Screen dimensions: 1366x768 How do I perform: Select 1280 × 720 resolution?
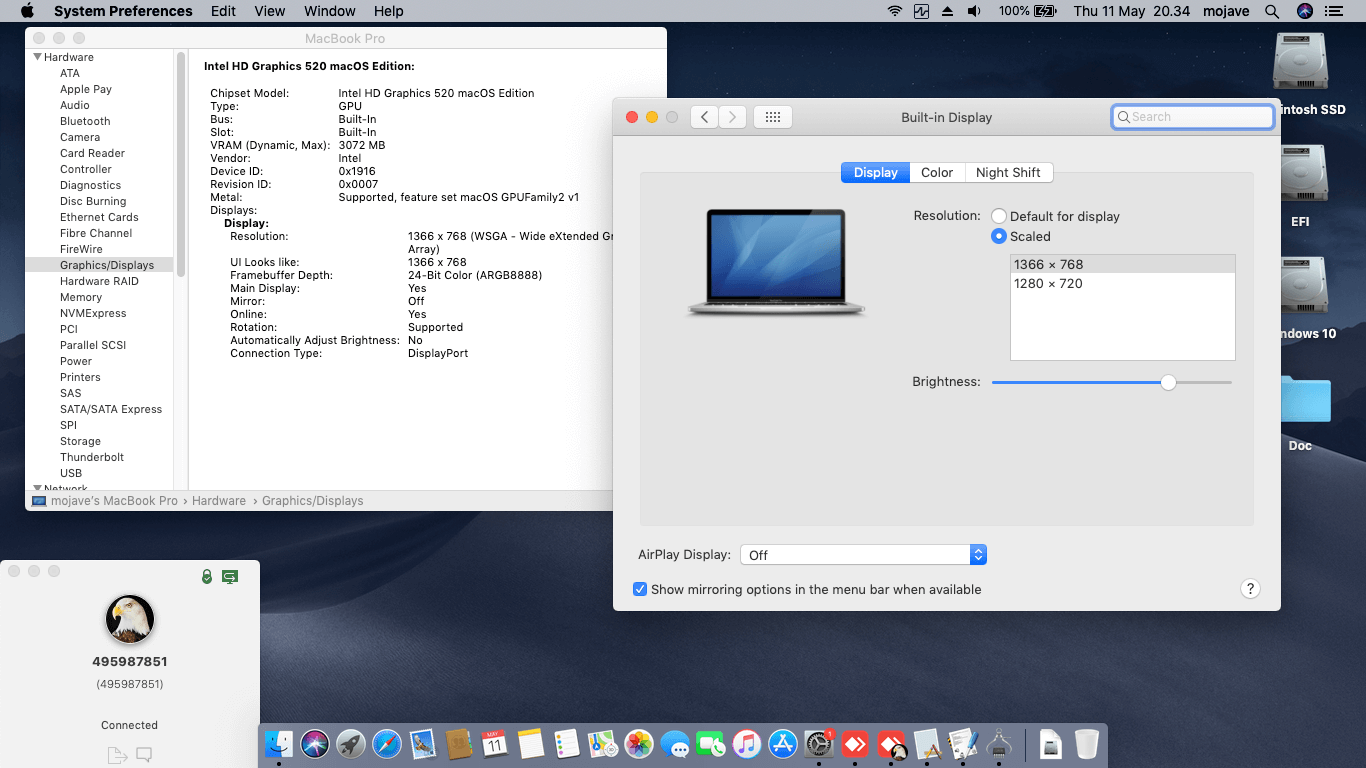pyautogui.click(x=1123, y=283)
